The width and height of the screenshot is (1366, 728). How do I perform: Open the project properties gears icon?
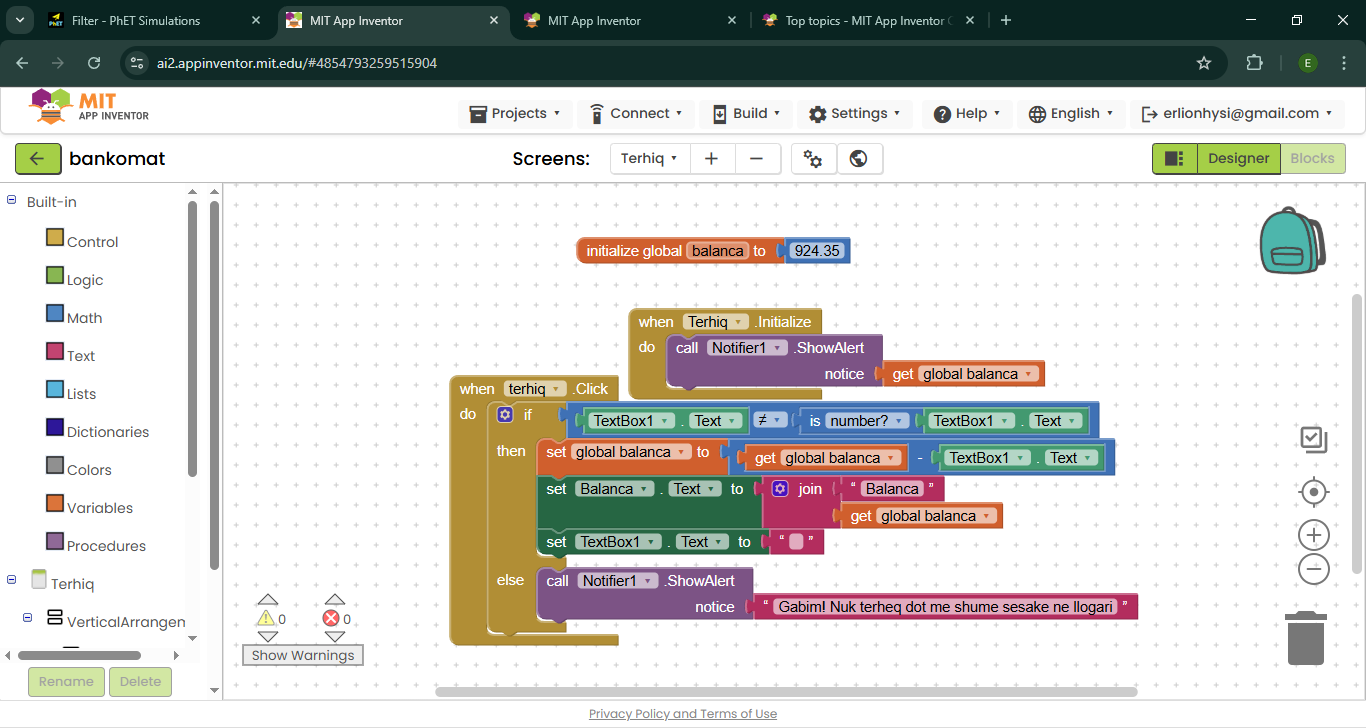tap(813, 158)
